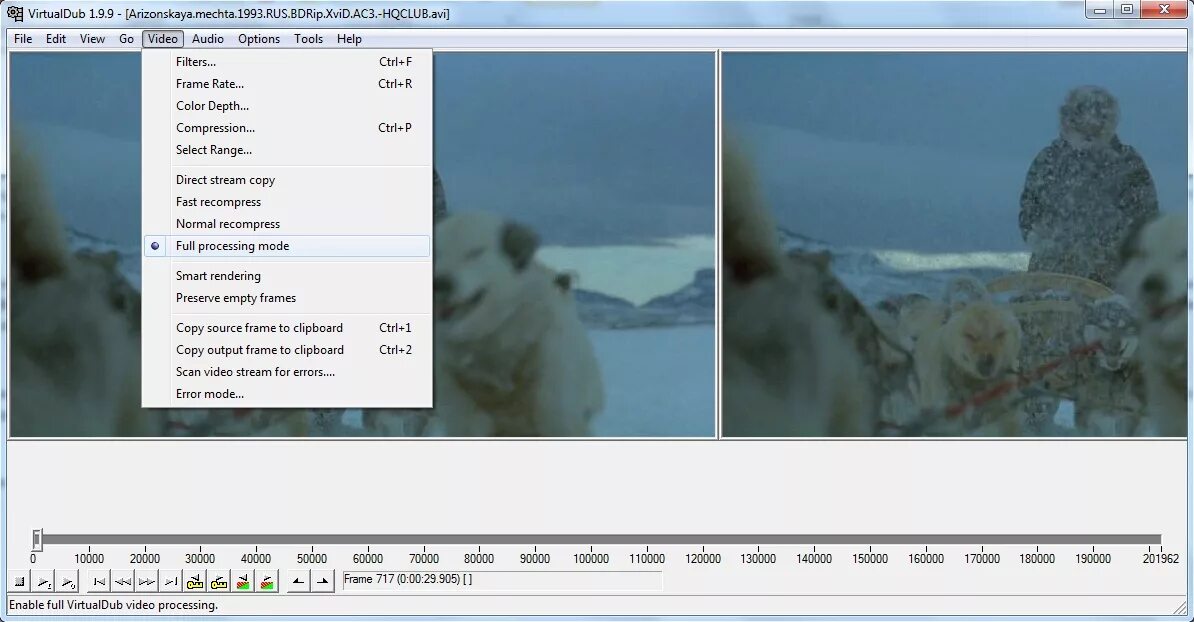Seek timeline to frame 50000 mark
This screenshot has height=622, width=1194.
(x=311, y=558)
